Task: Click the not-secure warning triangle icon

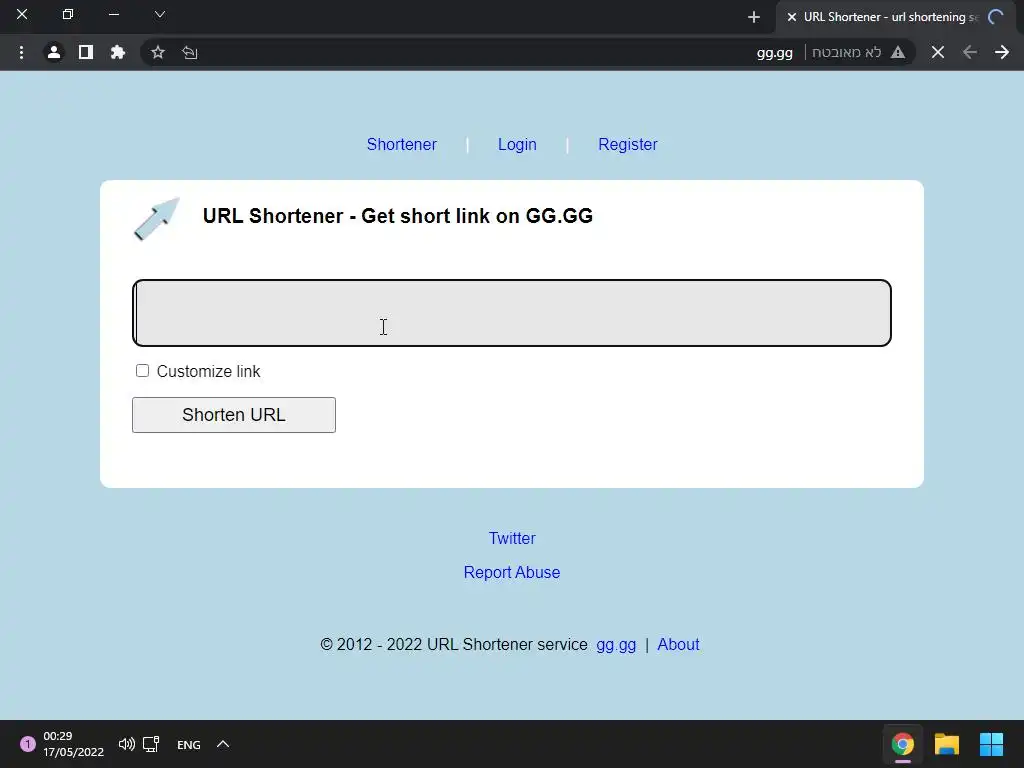Action: click(898, 52)
